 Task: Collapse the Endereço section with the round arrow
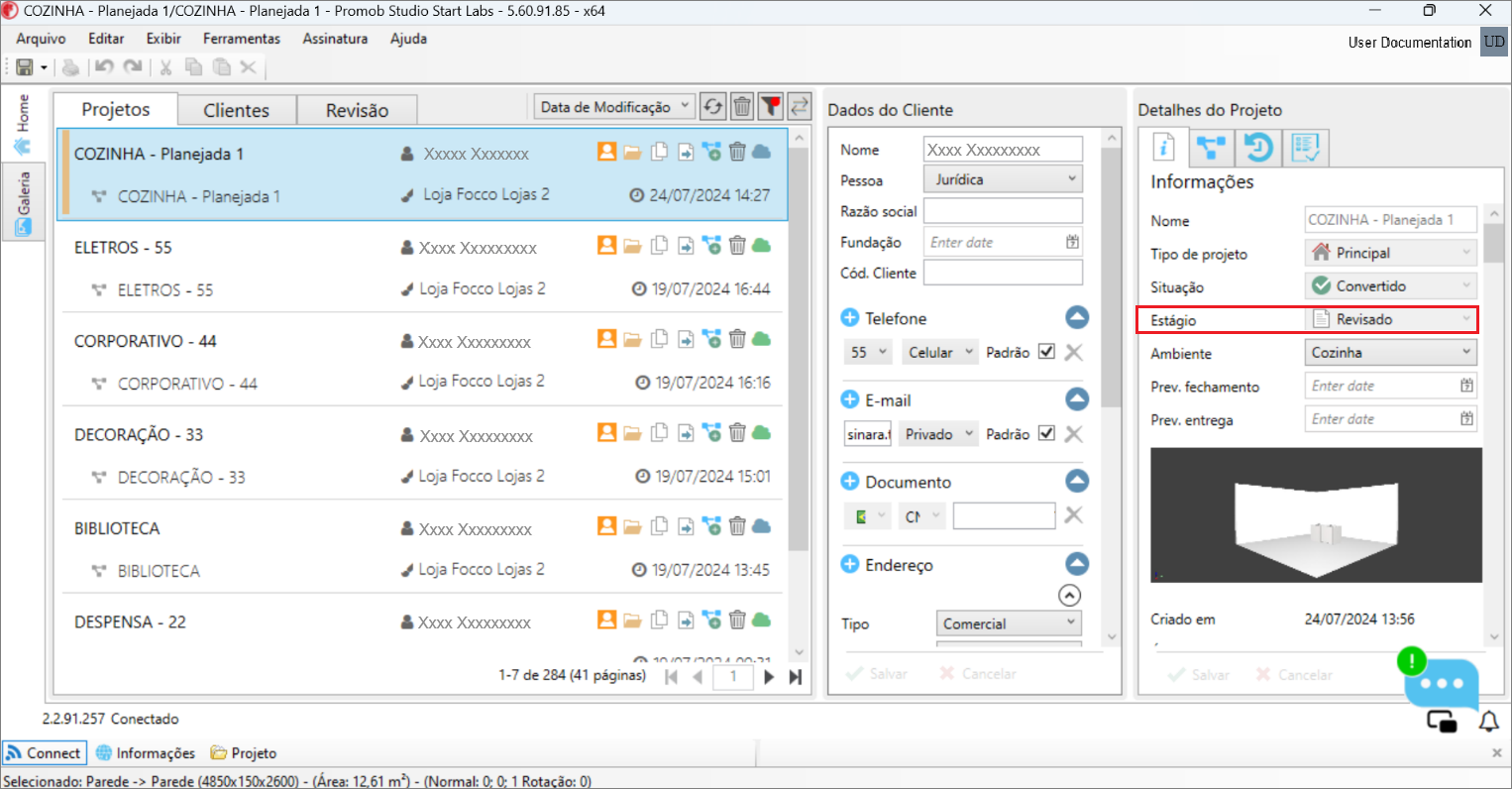[x=1077, y=564]
